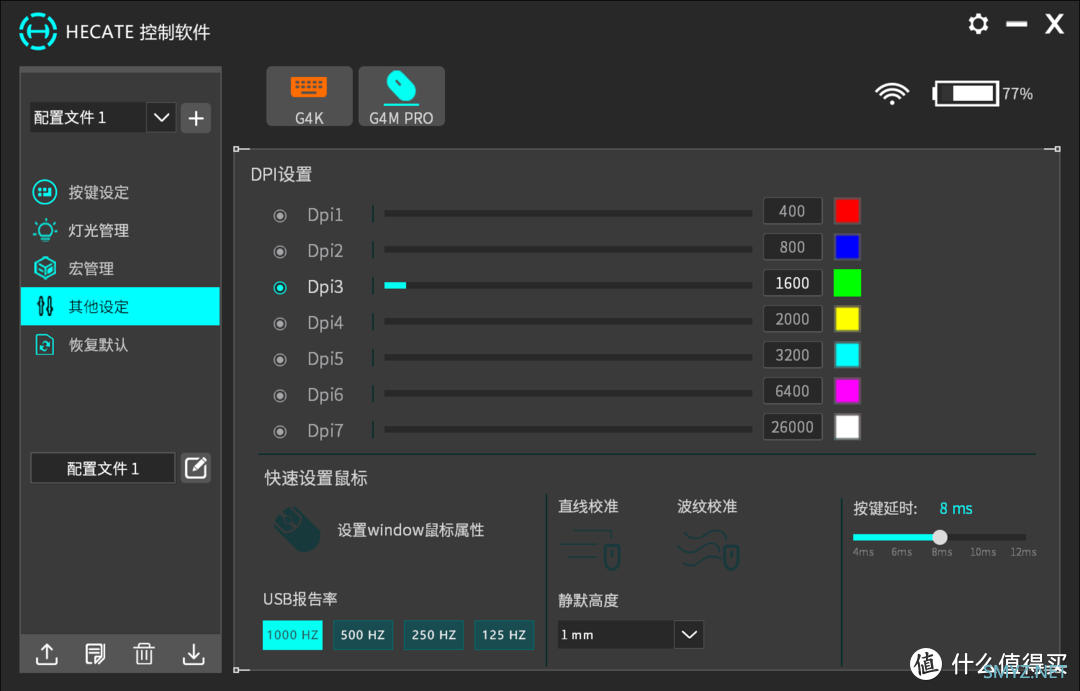Screen dimensions: 1080x691
Task: Open the green color swatch for Dpi3
Action: click(847, 283)
